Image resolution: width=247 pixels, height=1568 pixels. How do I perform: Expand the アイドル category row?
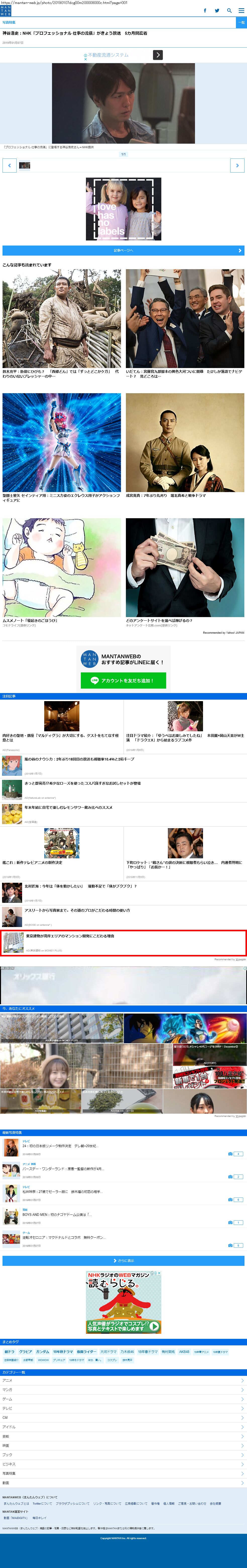pos(124,1427)
